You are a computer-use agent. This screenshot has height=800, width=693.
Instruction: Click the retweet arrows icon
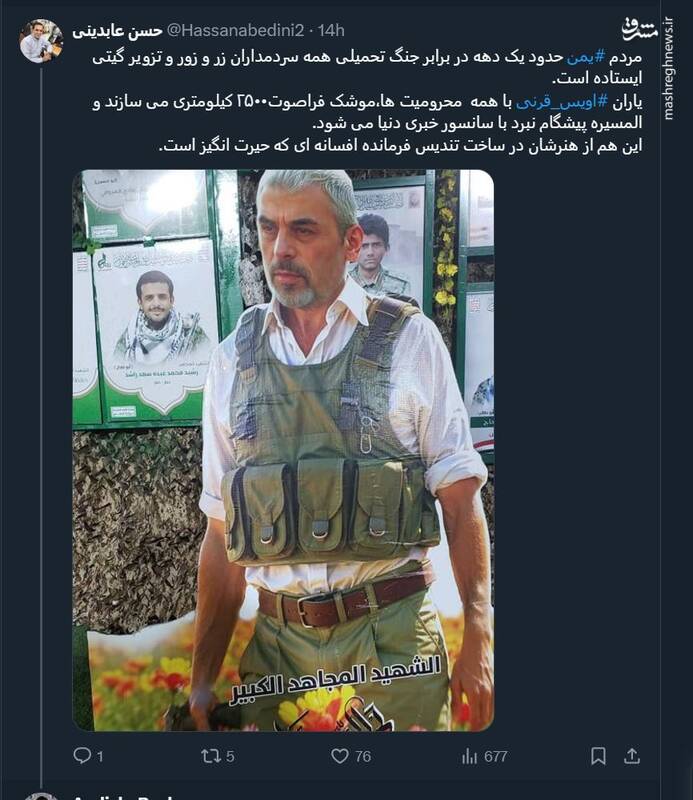tap(210, 756)
